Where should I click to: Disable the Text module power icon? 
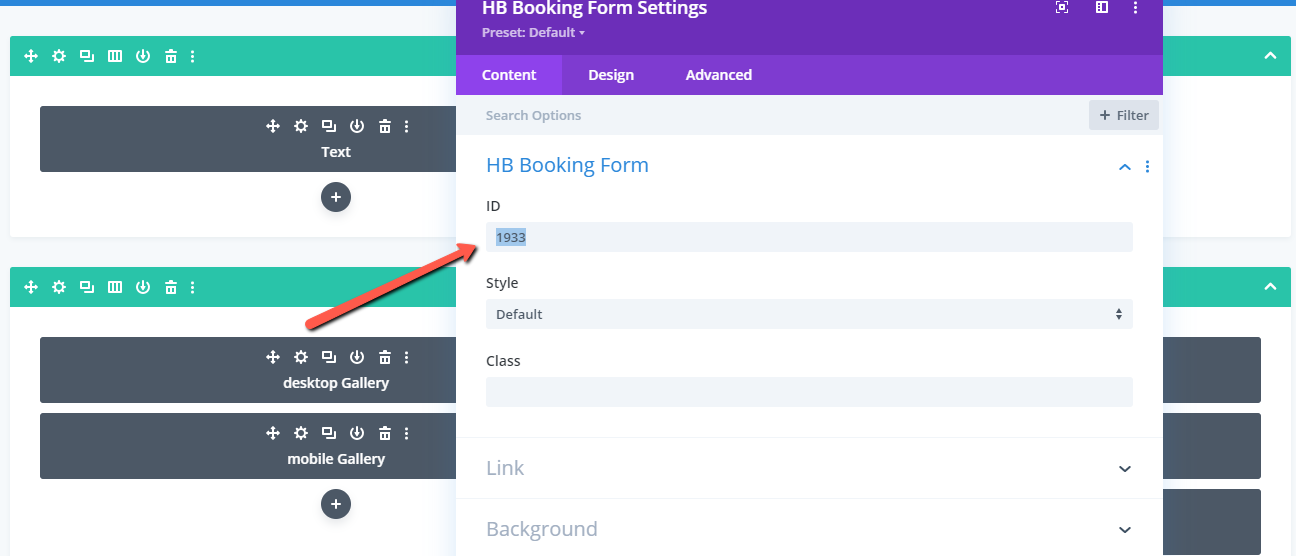[x=357, y=126]
